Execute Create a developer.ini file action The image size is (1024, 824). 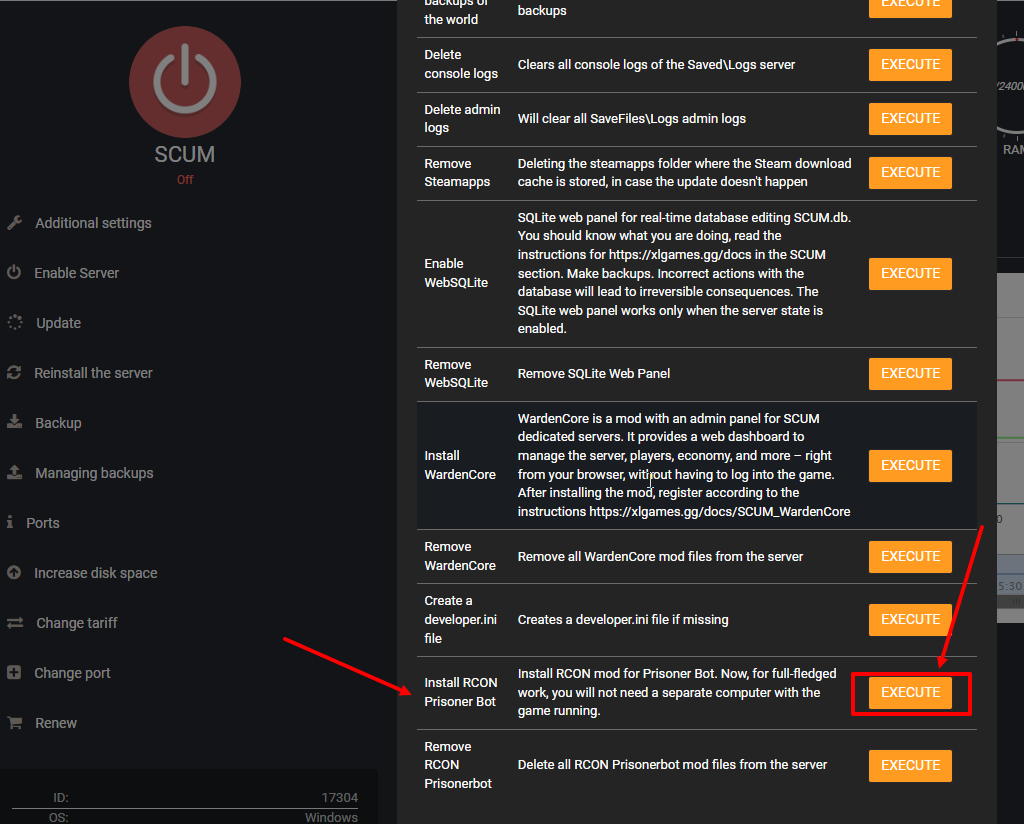(910, 619)
